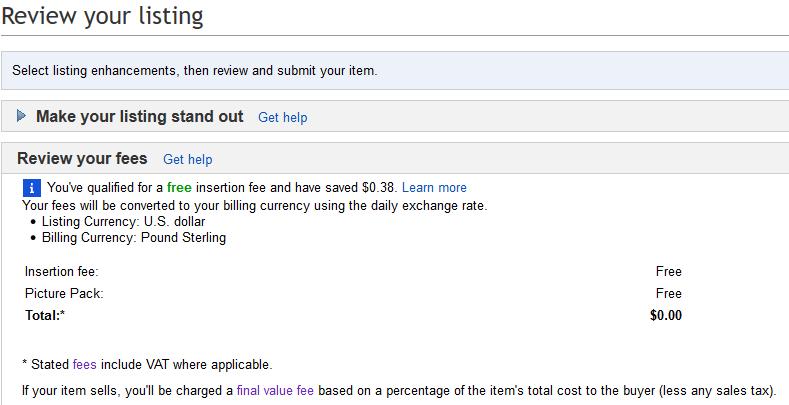The width and height of the screenshot is (789, 405).
Task: Click the Select listing enhancements instruction banner
Action: [x=194, y=71]
